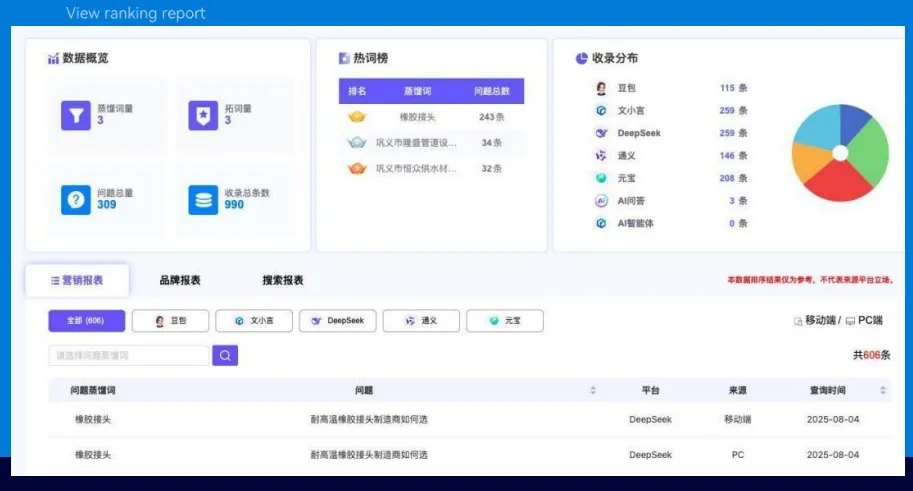913x491 pixels.
Task: Click the red slice of the pie chart
Action: click(841, 182)
